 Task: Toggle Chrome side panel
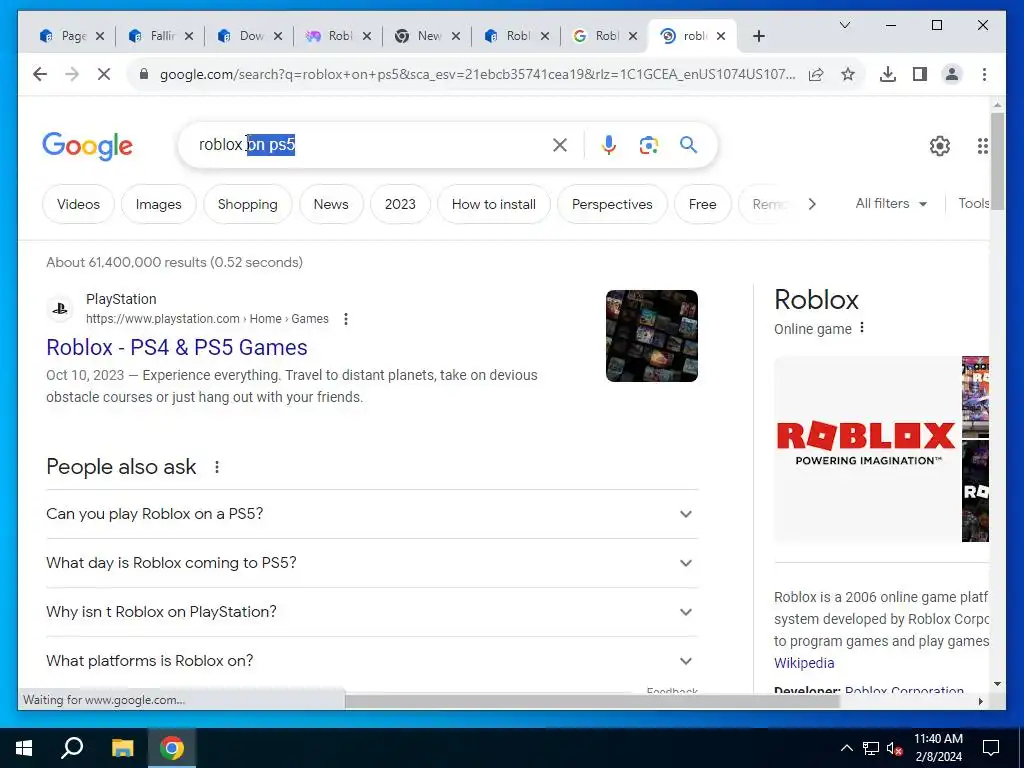[920, 74]
